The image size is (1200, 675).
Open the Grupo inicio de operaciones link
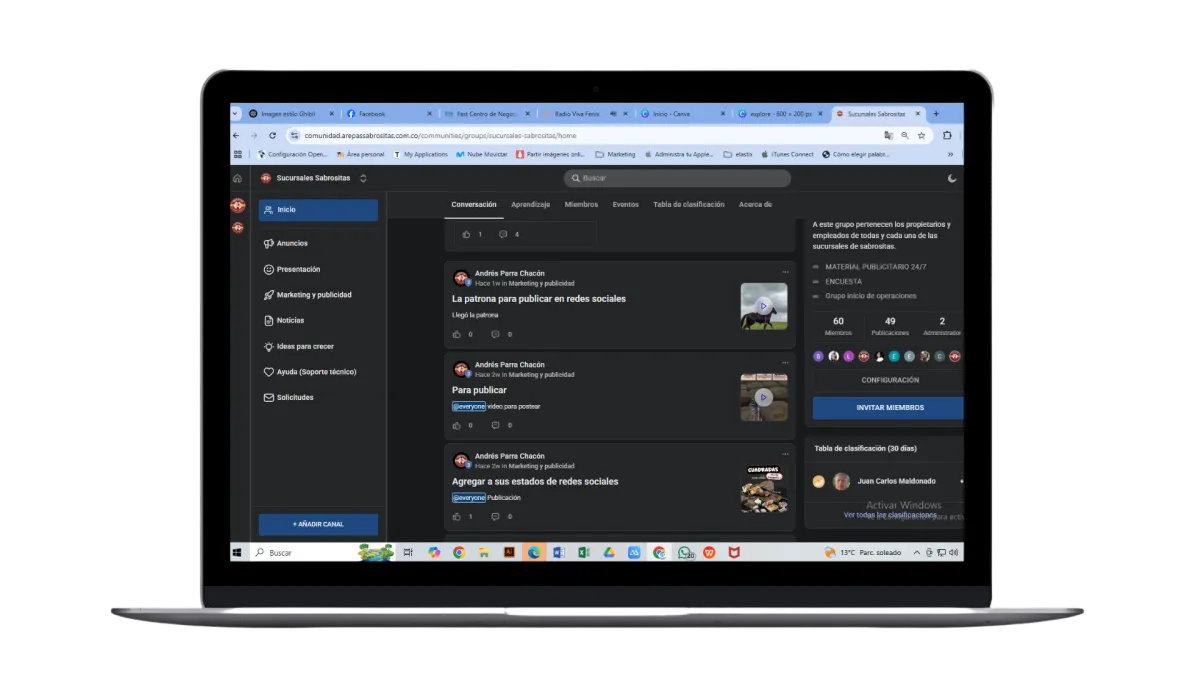coord(870,296)
